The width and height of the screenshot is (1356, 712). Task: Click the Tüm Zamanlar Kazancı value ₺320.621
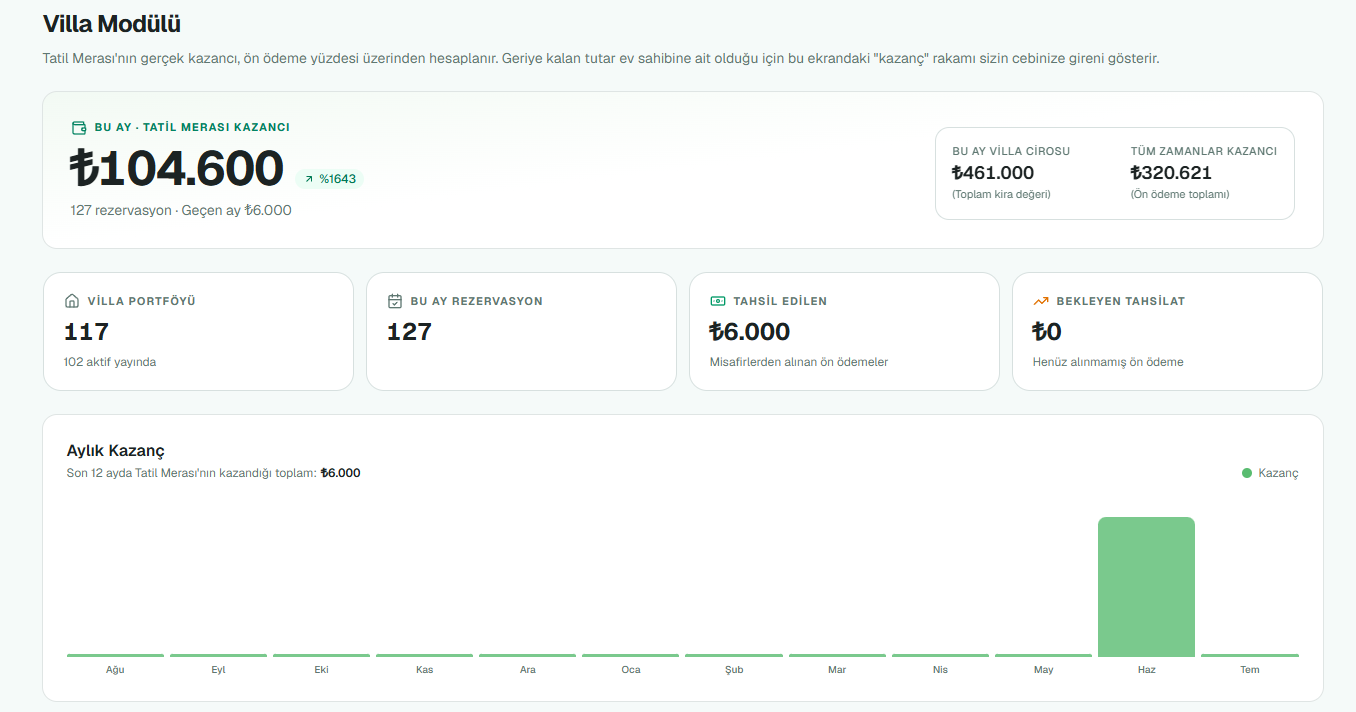click(1171, 173)
